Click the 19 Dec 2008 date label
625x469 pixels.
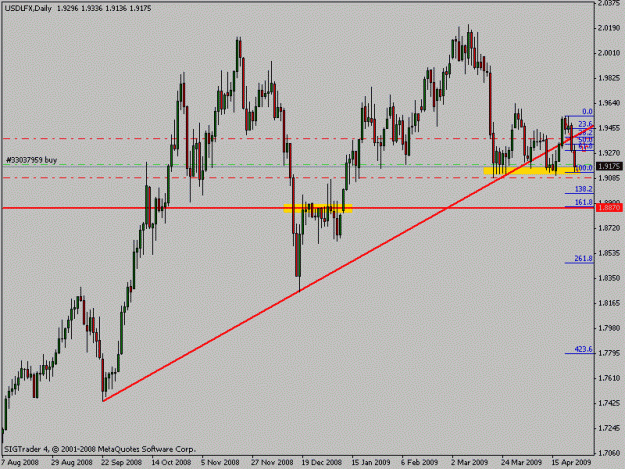322,462
